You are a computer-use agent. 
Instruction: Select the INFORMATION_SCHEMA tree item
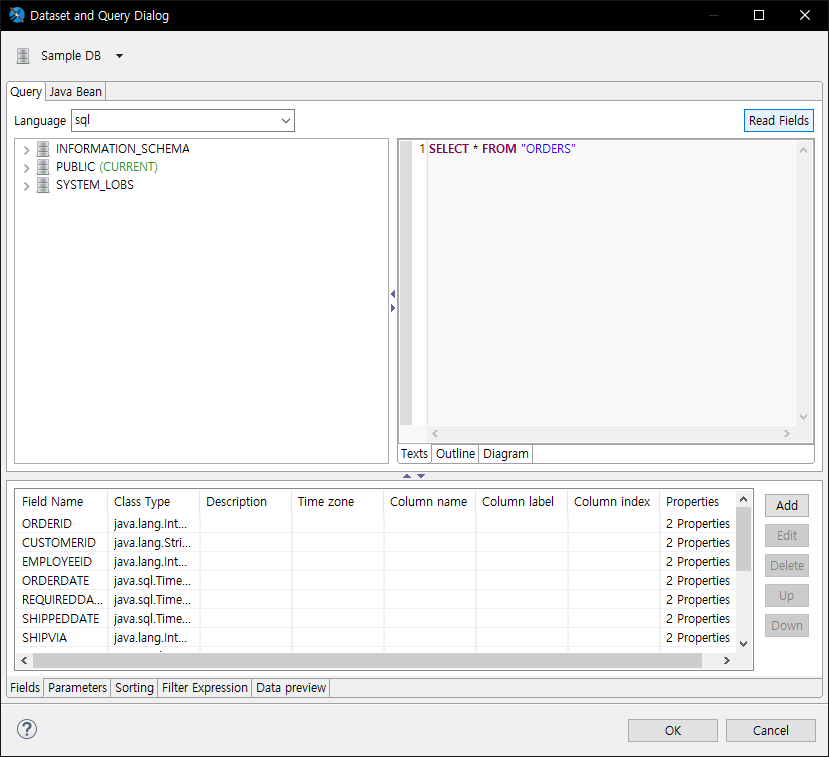123,149
